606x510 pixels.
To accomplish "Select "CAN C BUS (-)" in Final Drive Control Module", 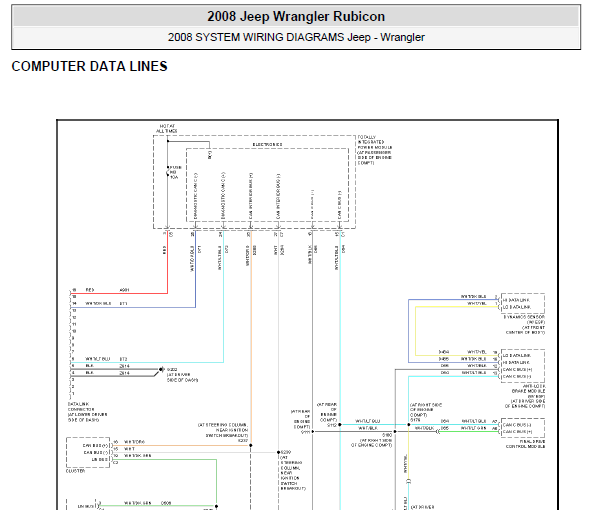I will point(517,425).
